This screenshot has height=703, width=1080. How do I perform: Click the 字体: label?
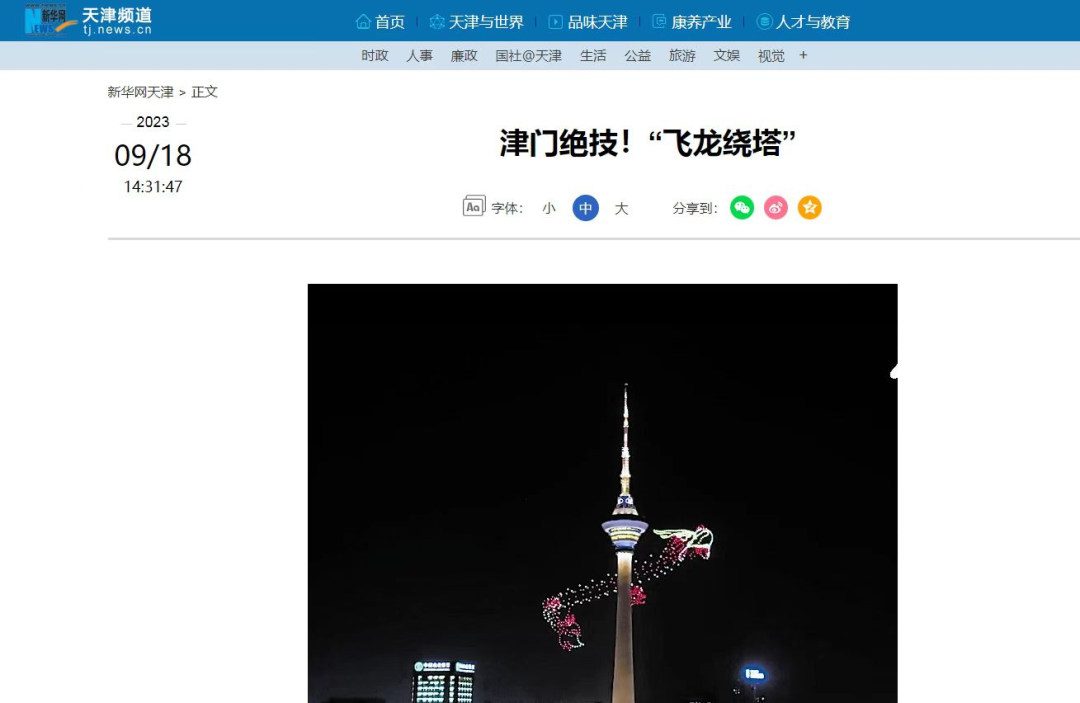(x=508, y=209)
